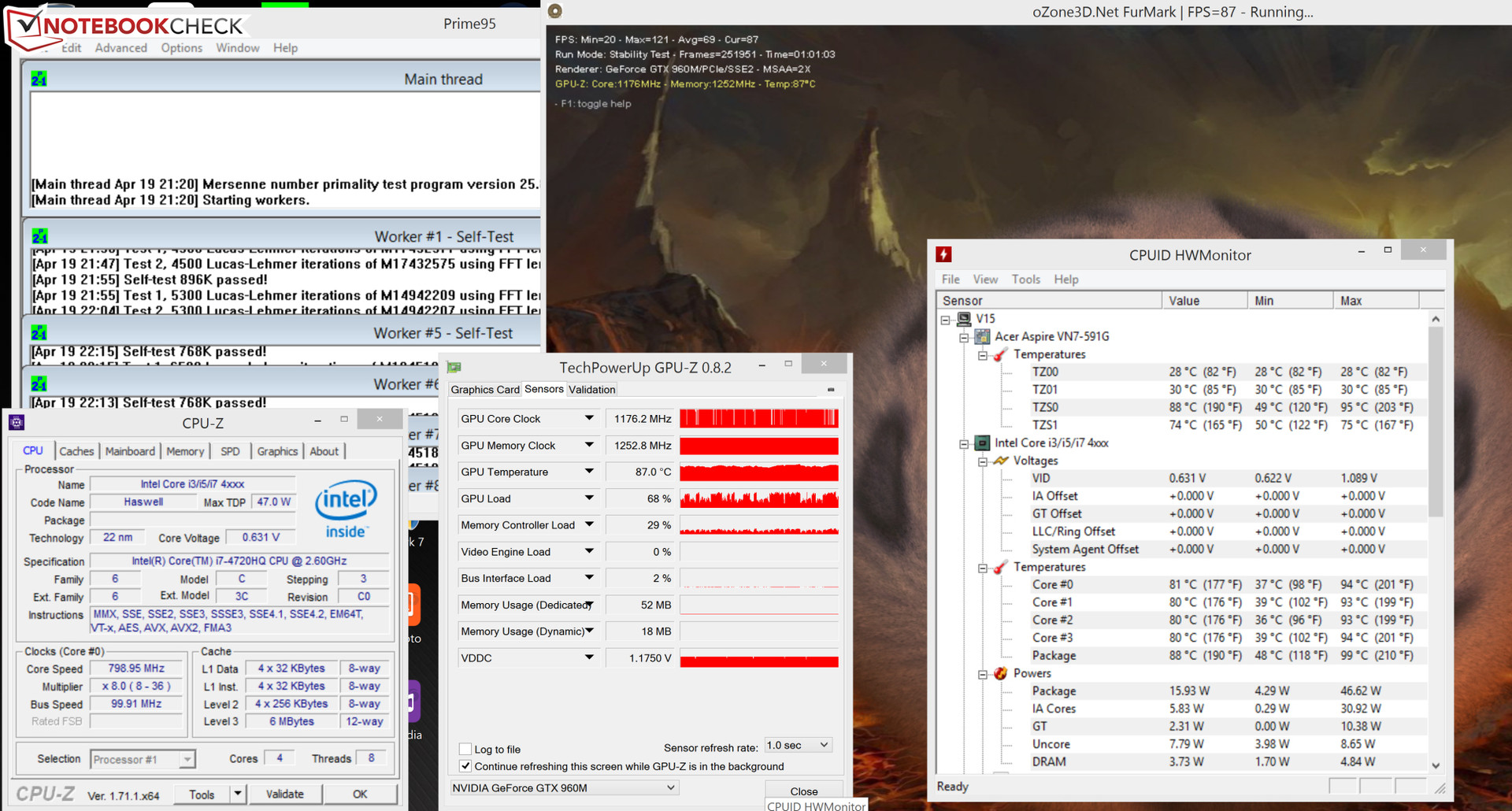This screenshot has height=811, width=1512.
Task: Open the View menu in HWMonitor
Action: (985, 280)
